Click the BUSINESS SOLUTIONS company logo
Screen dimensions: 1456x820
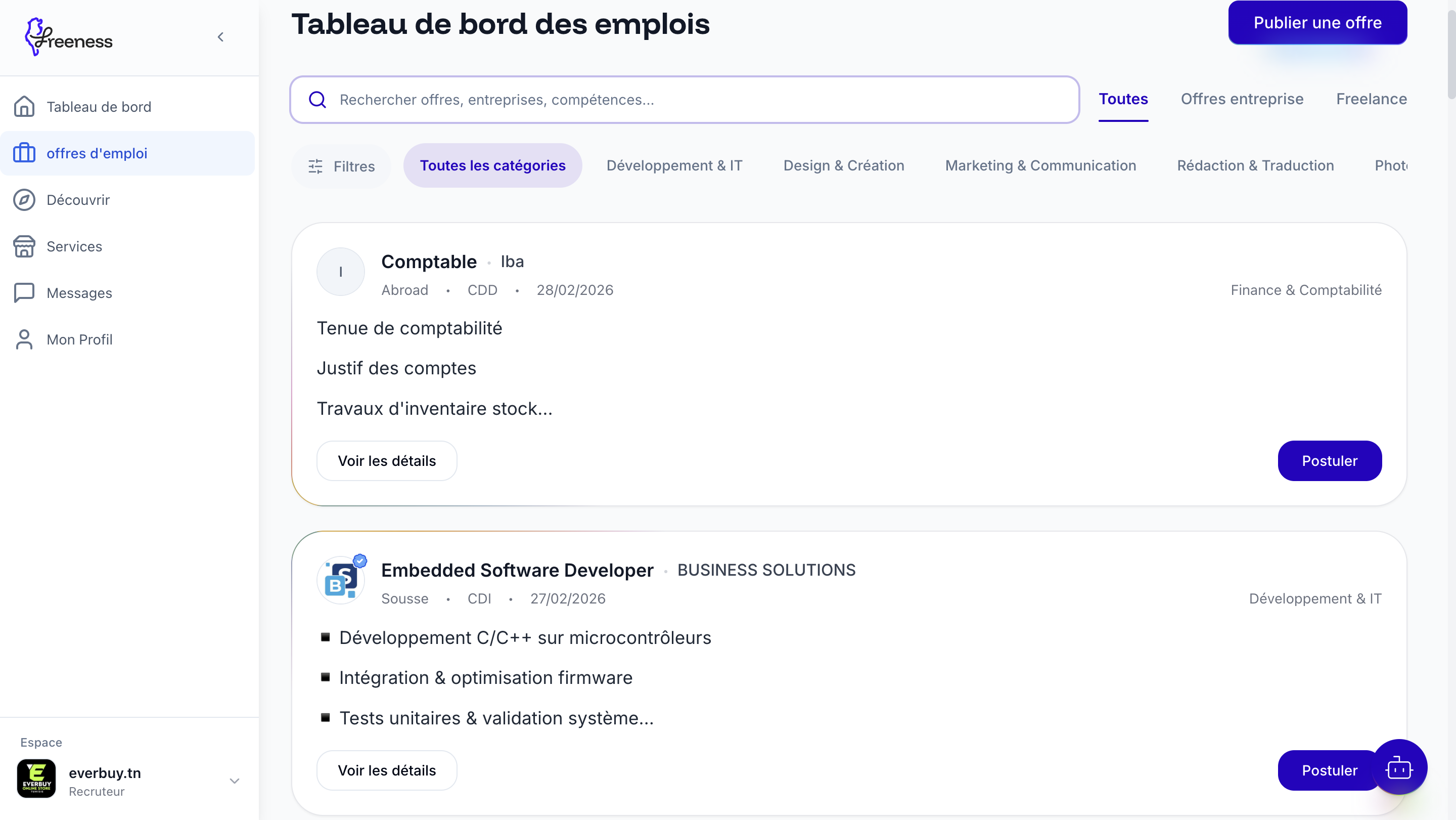coord(341,580)
